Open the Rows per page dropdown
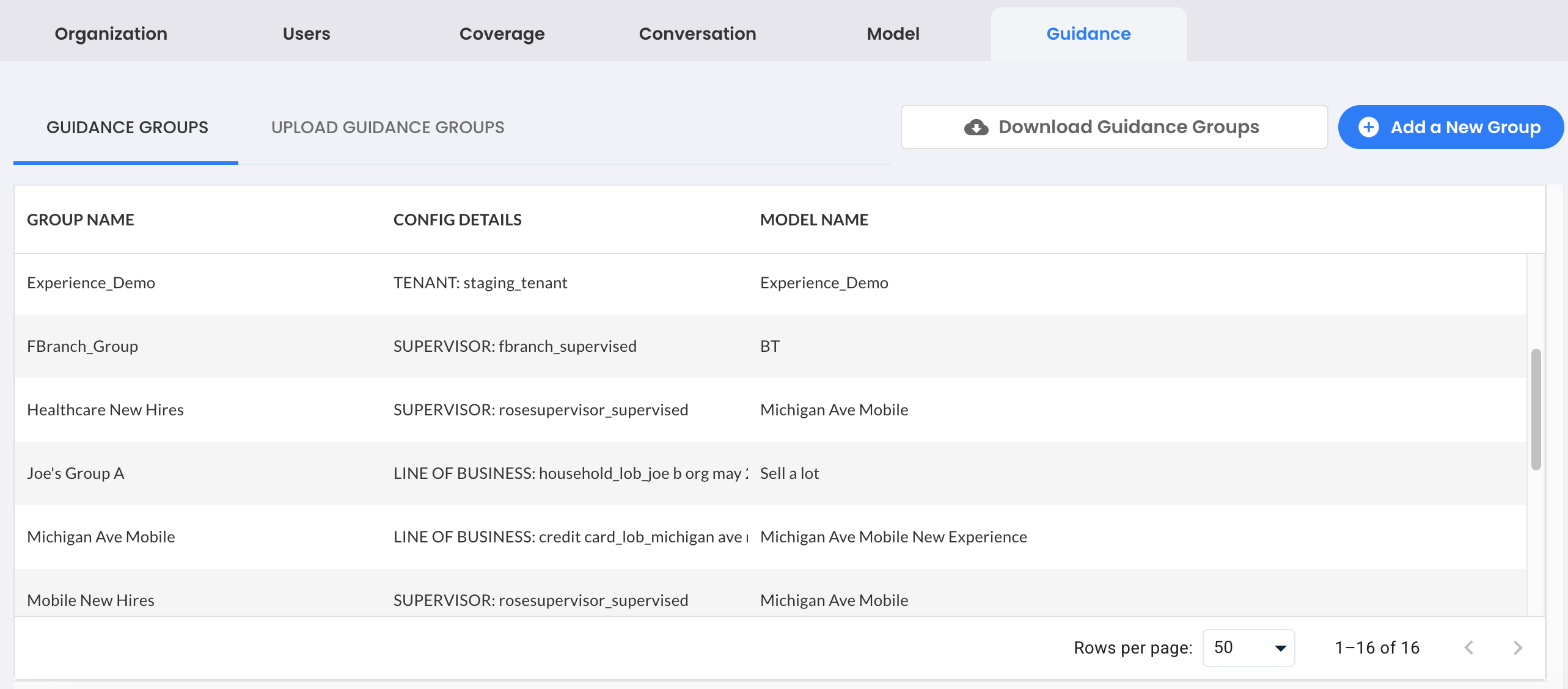This screenshot has width=1568, height=689. 1248,647
